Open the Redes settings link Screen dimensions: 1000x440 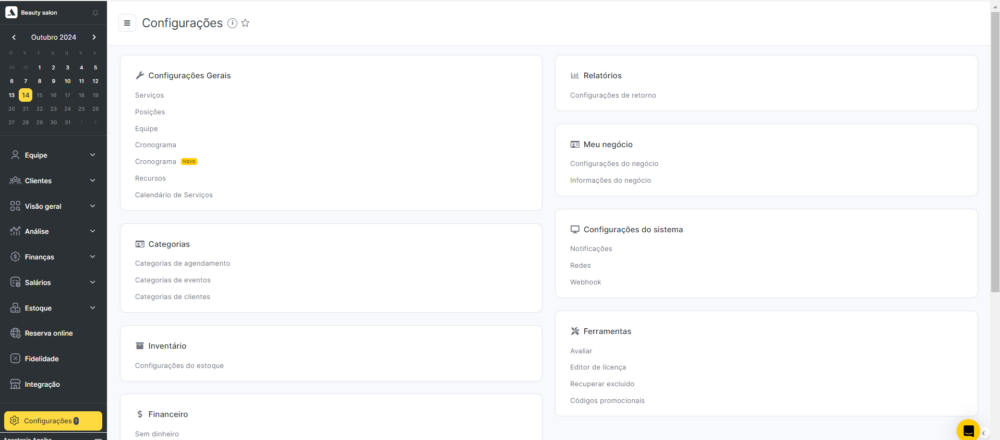click(580, 265)
